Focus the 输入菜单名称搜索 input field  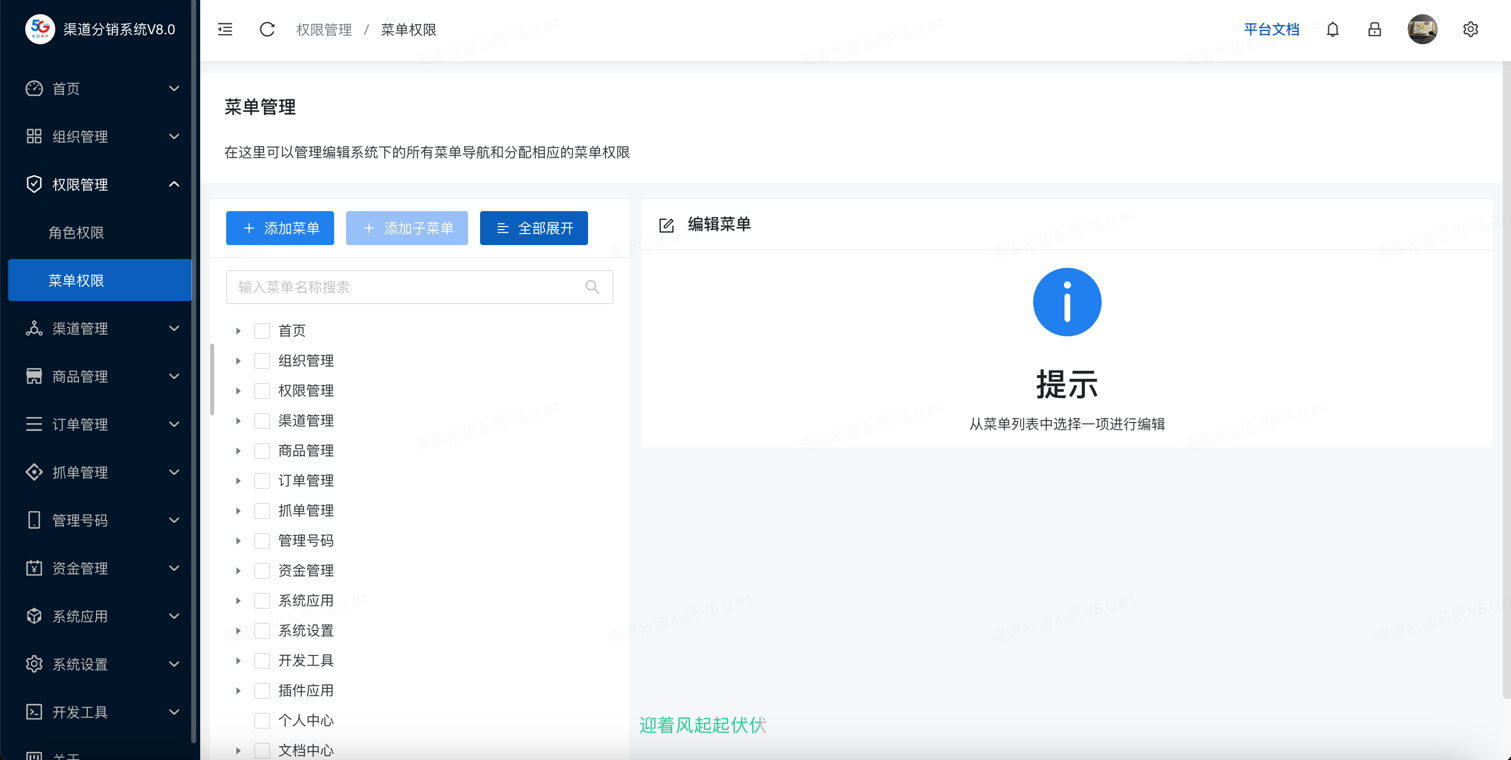[405, 287]
